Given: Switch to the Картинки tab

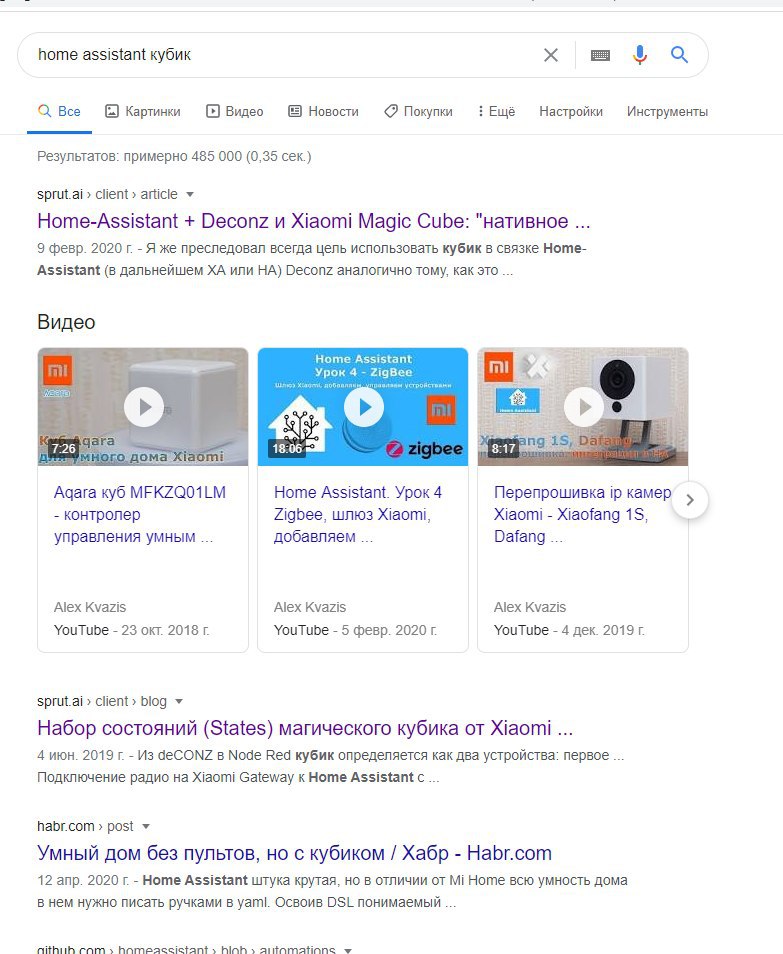Looking at the screenshot, I should click(x=143, y=111).
